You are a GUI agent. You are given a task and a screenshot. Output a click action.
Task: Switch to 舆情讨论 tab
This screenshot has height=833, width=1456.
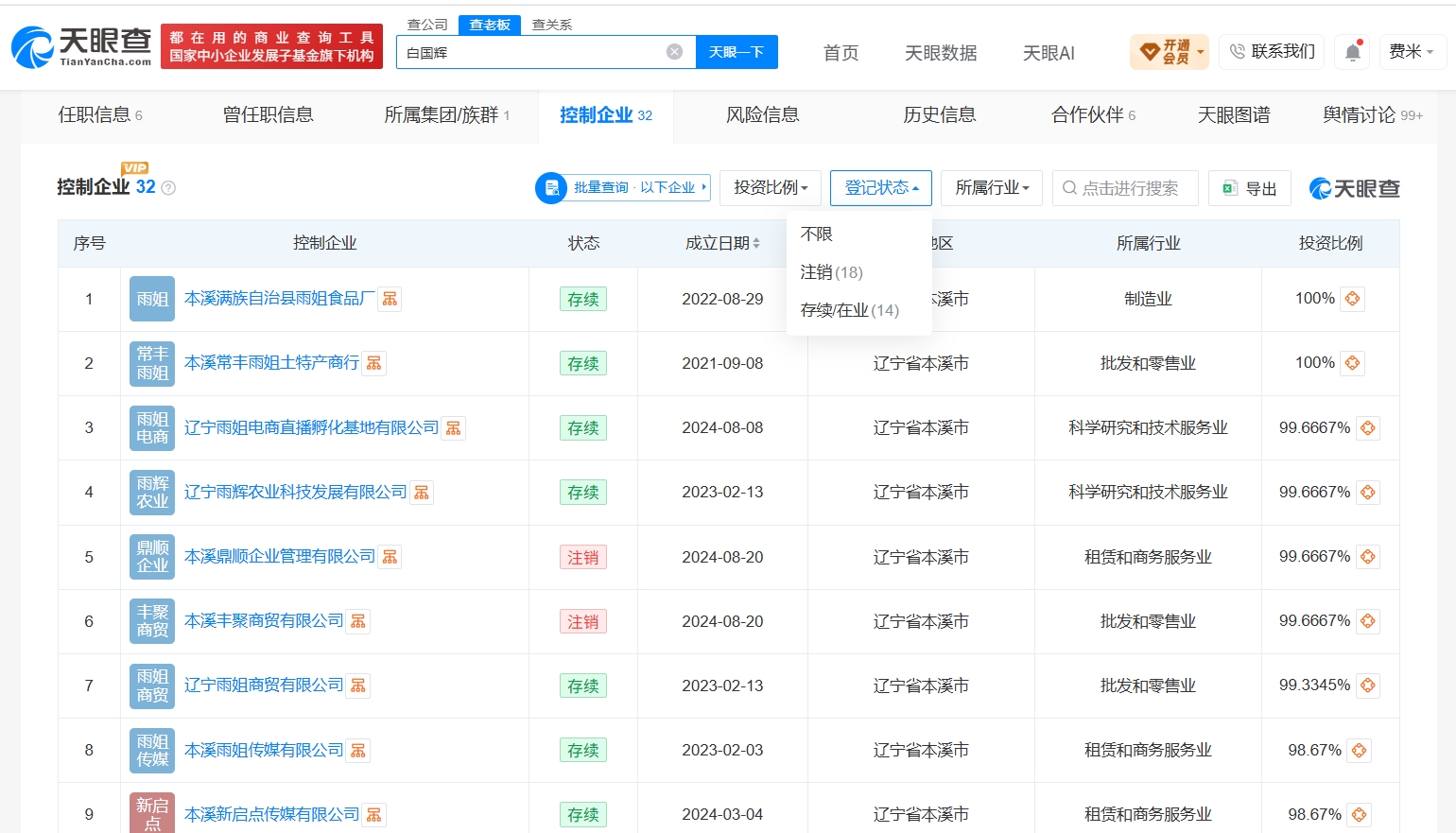coord(1373,115)
